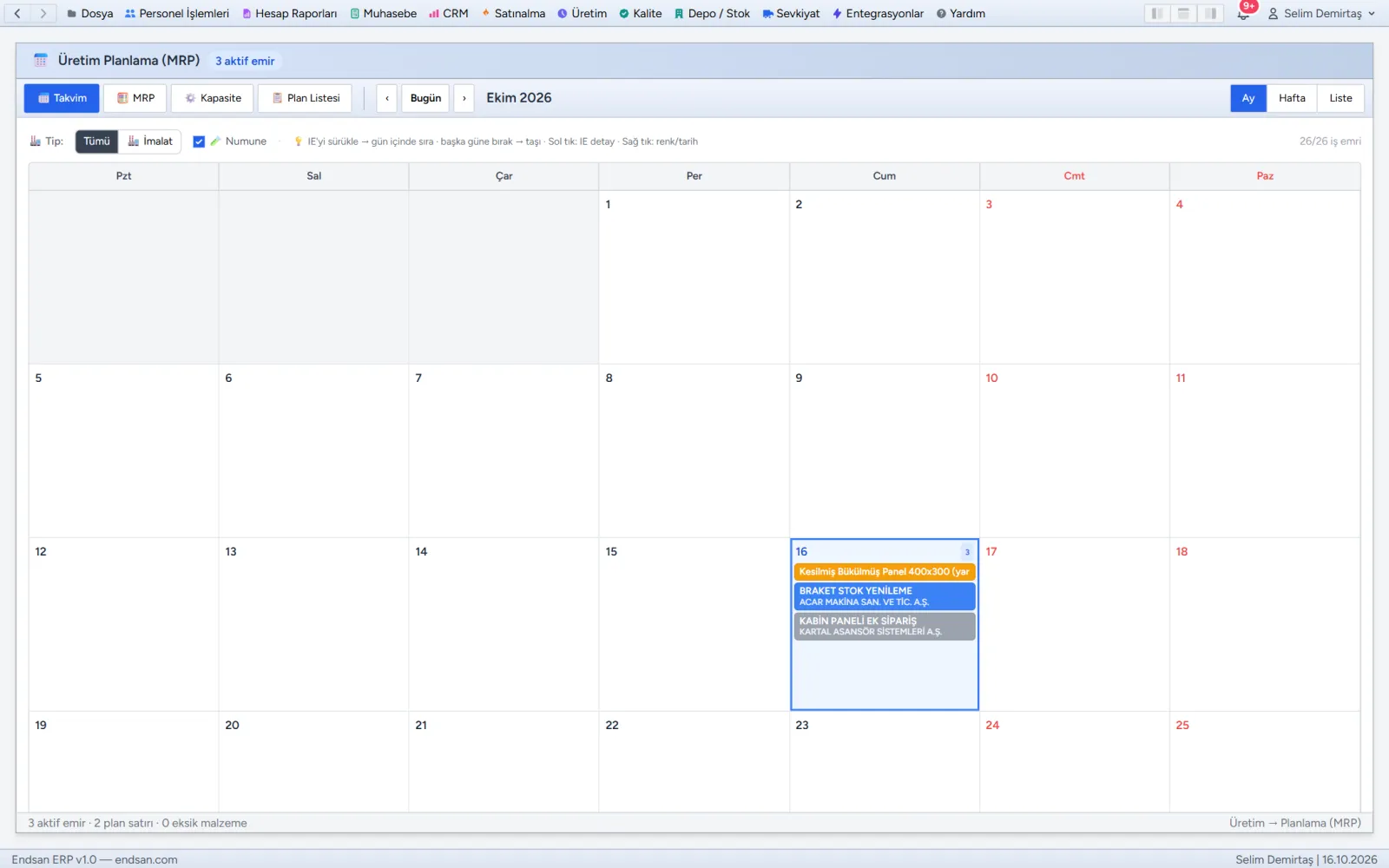Open the Kalite menu
This screenshot has width=1389, height=868.
point(641,13)
